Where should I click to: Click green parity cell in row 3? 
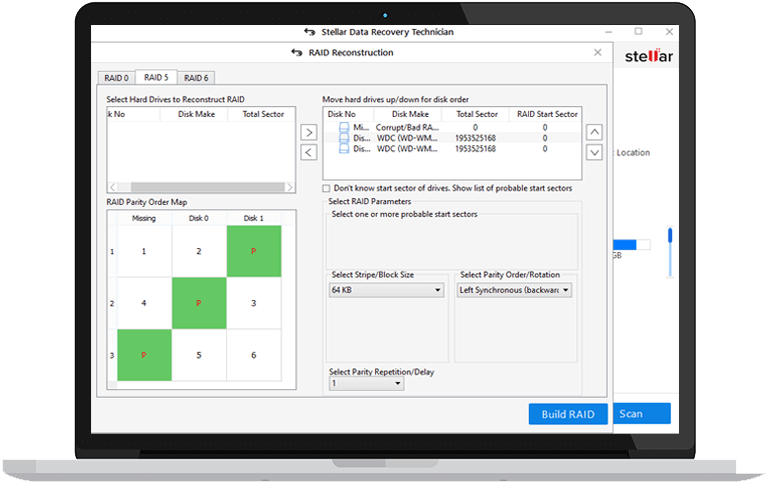144,355
